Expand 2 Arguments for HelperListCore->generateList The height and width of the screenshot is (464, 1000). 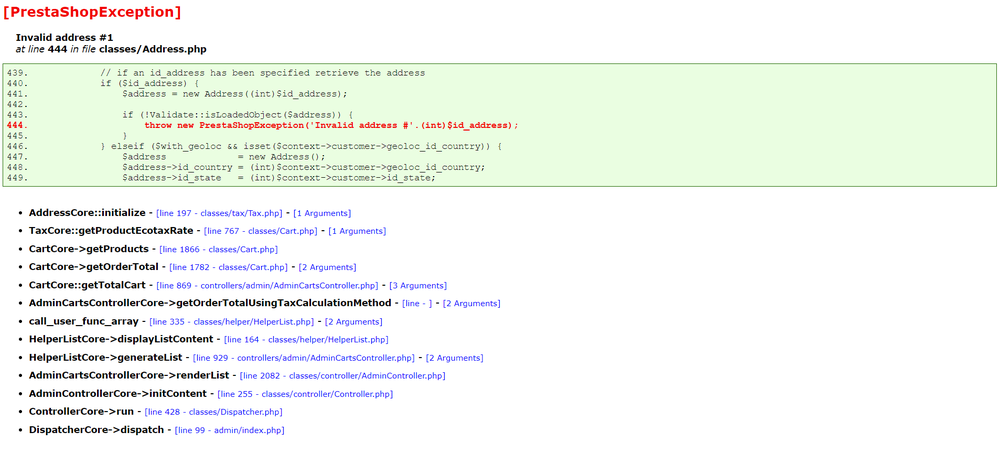(455, 358)
